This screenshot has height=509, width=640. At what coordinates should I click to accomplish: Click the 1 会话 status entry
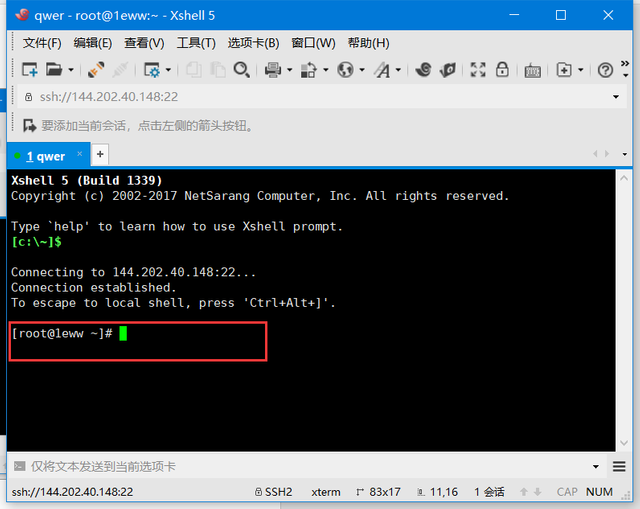point(489,492)
